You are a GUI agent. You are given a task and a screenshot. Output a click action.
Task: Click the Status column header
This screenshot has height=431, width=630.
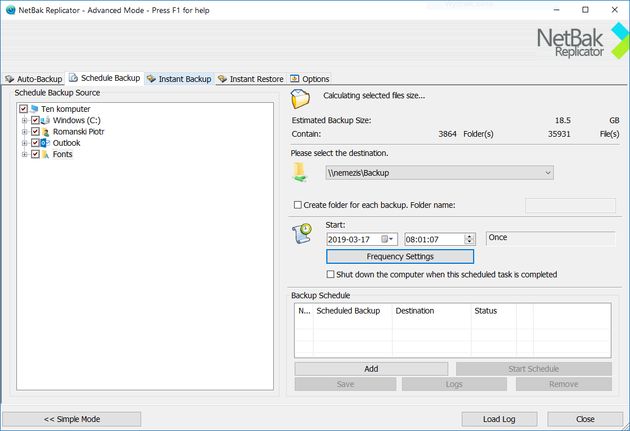tap(494, 311)
